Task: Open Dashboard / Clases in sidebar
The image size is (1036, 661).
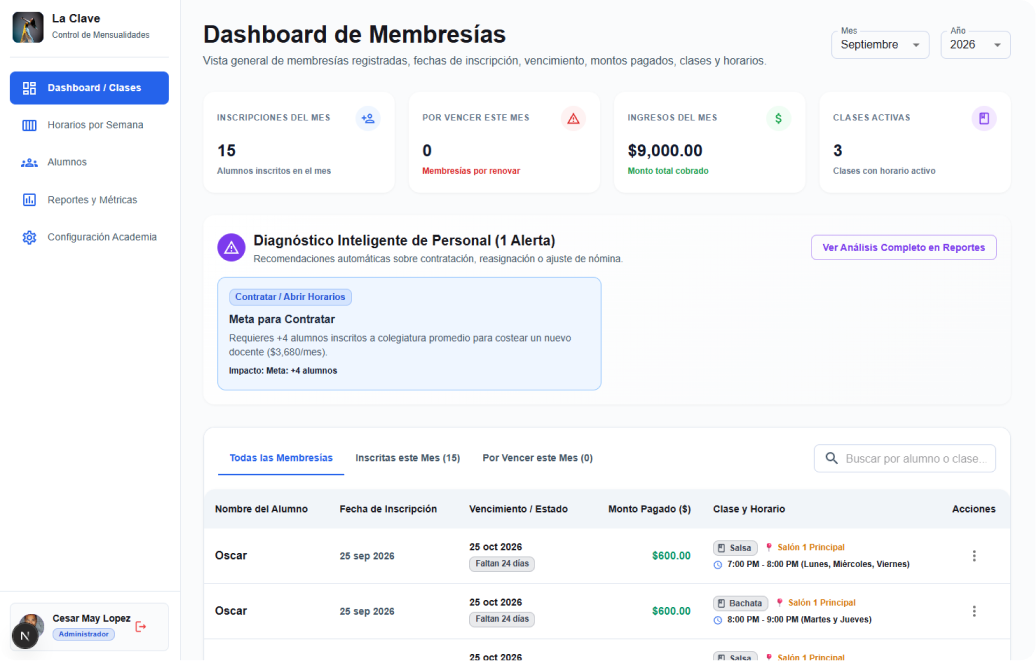Action: pyautogui.click(x=89, y=88)
